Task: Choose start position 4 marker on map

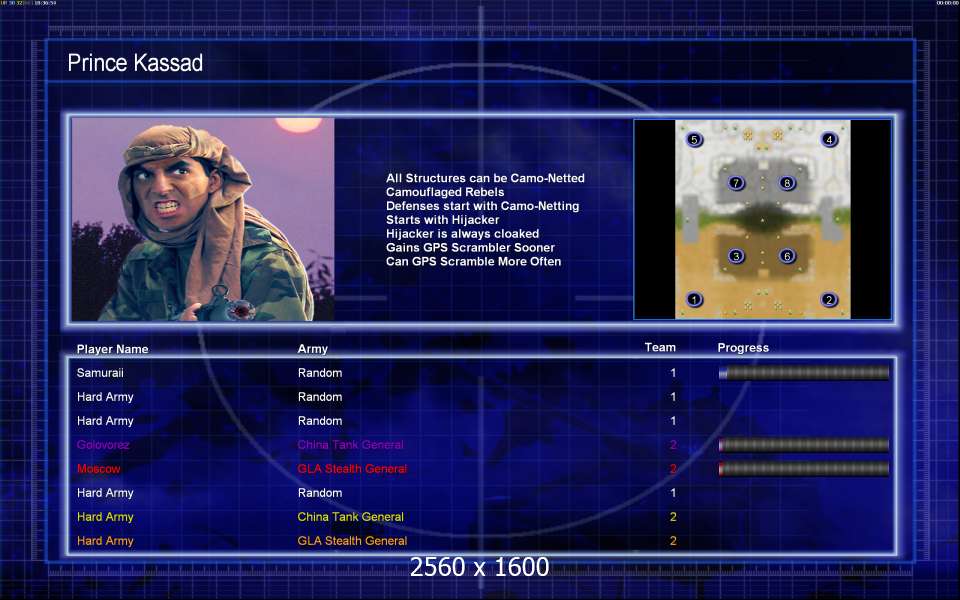Action: coord(829,139)
